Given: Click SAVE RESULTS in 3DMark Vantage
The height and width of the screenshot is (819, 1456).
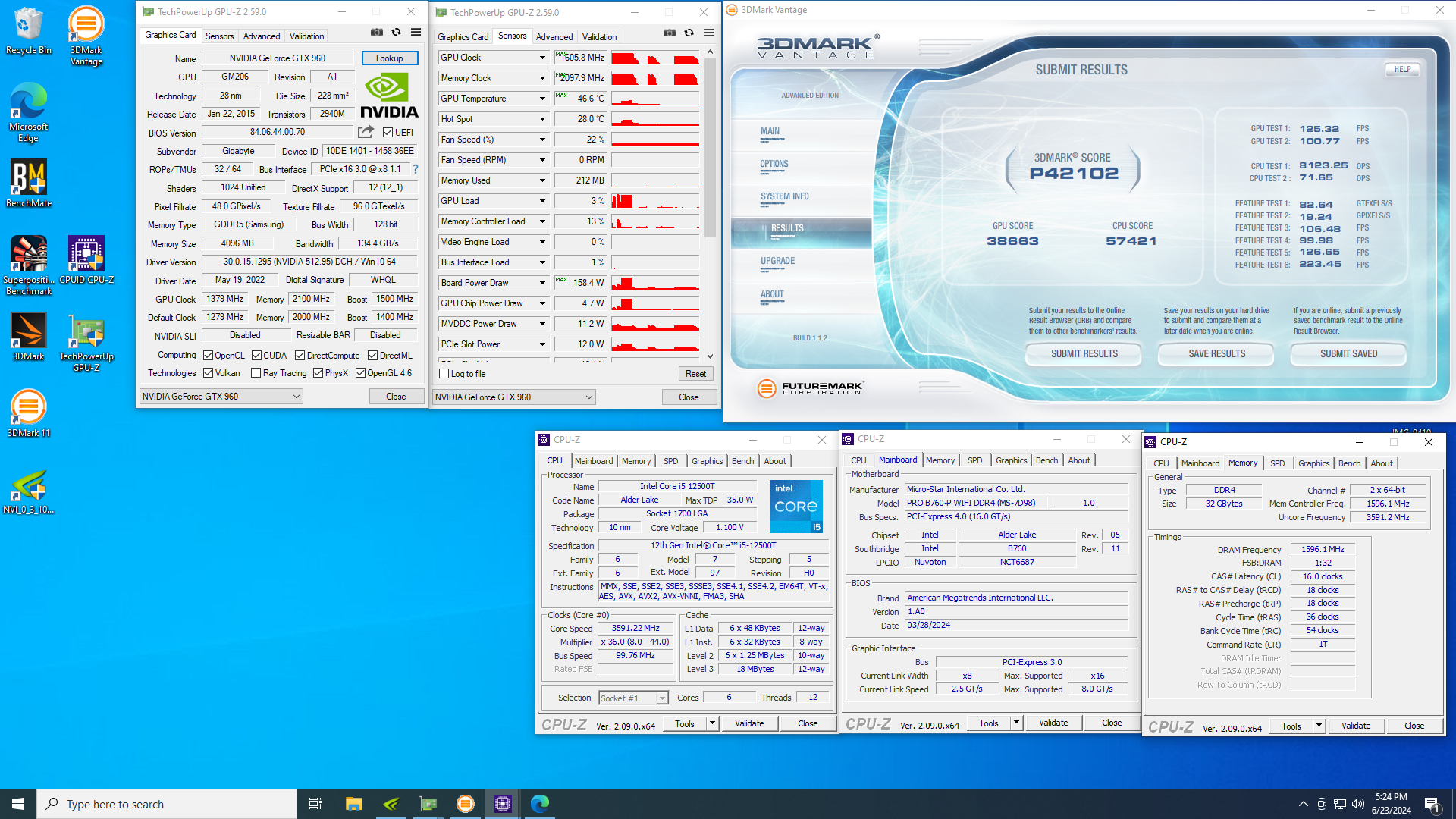Looking at the screenshot, I should tap(1216, 354).
